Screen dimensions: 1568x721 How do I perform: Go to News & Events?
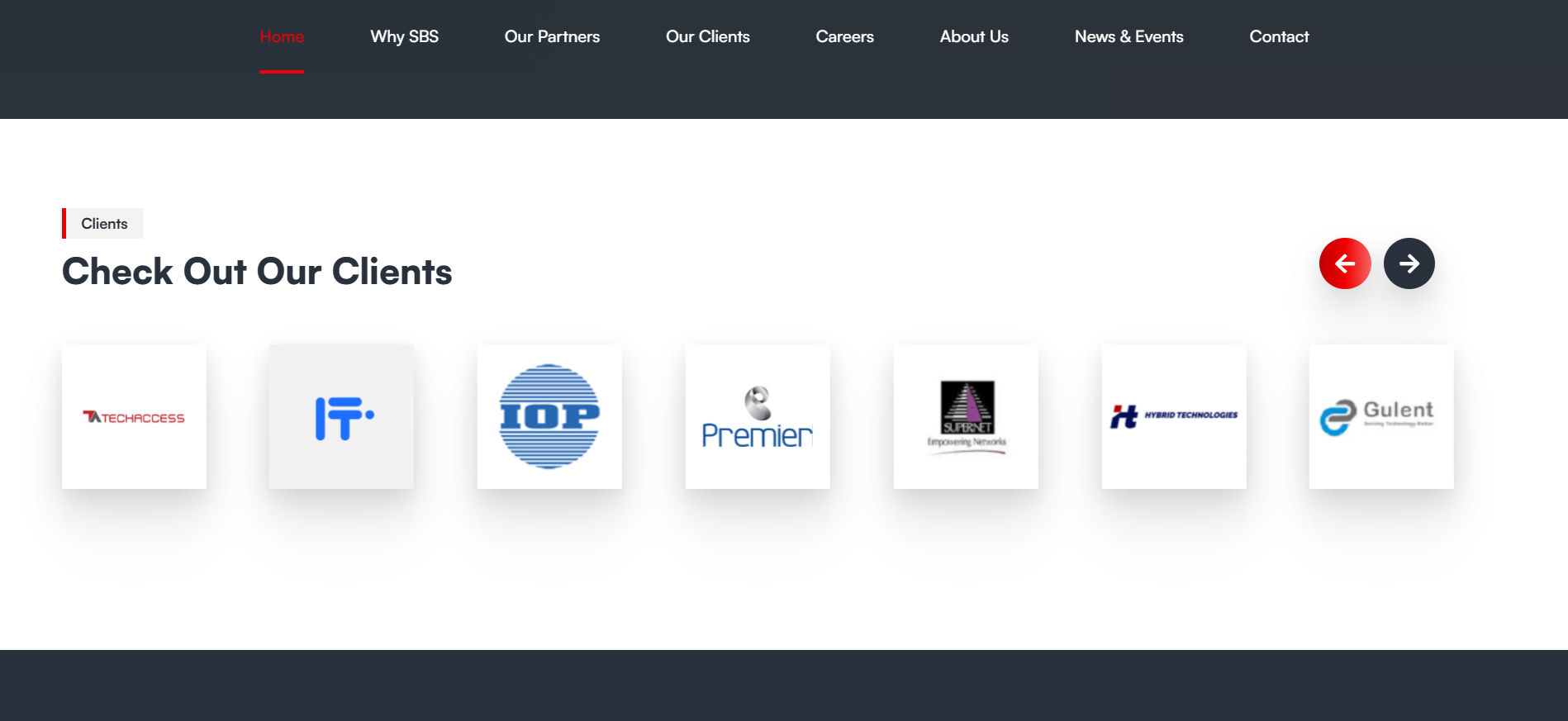(x=1128, y=36)
